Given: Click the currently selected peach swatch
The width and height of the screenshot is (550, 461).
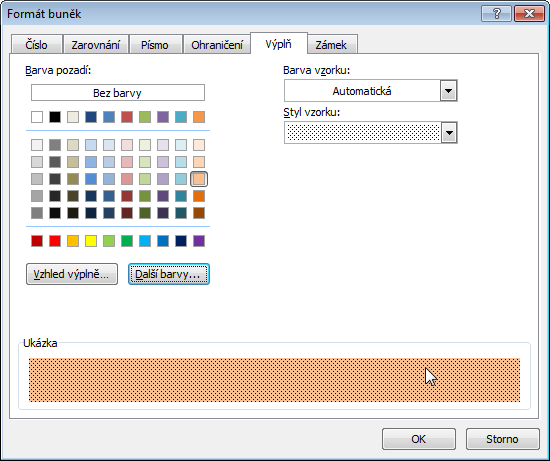Looking at the screenshot, I should point(199,179).
